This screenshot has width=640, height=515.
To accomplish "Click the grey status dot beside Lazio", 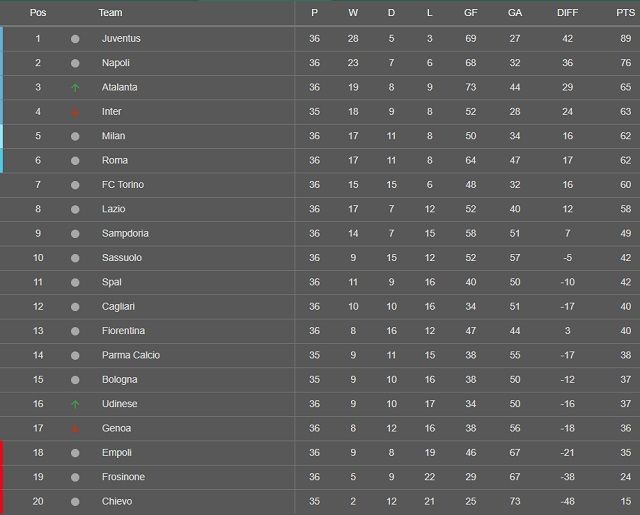I will click(75, 209).
